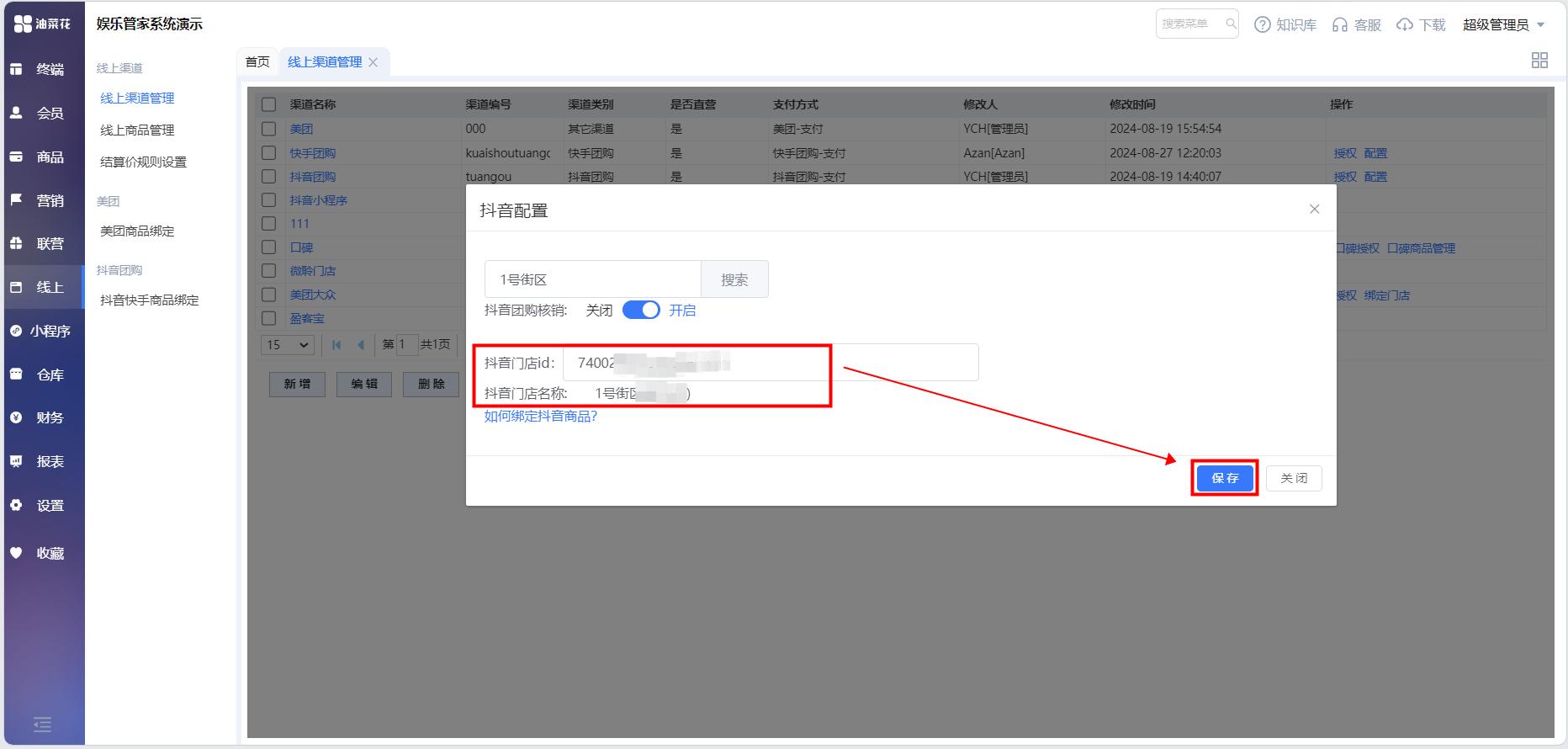The width and height of the screenshot is (1568, 749).
Task: Go to first page of channel list
Action: point(336,344)
